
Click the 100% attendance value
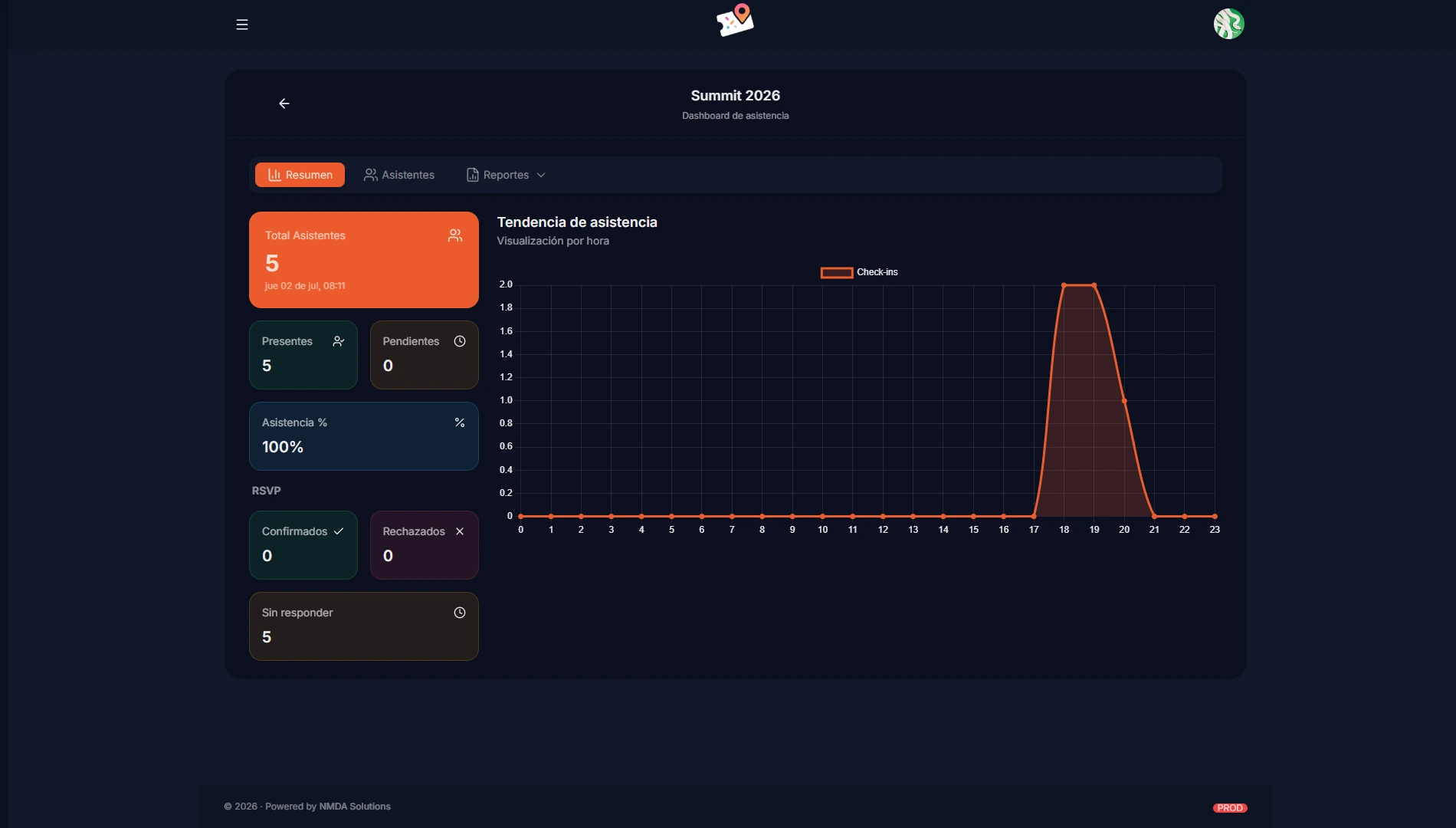click(x=283, y=447)
